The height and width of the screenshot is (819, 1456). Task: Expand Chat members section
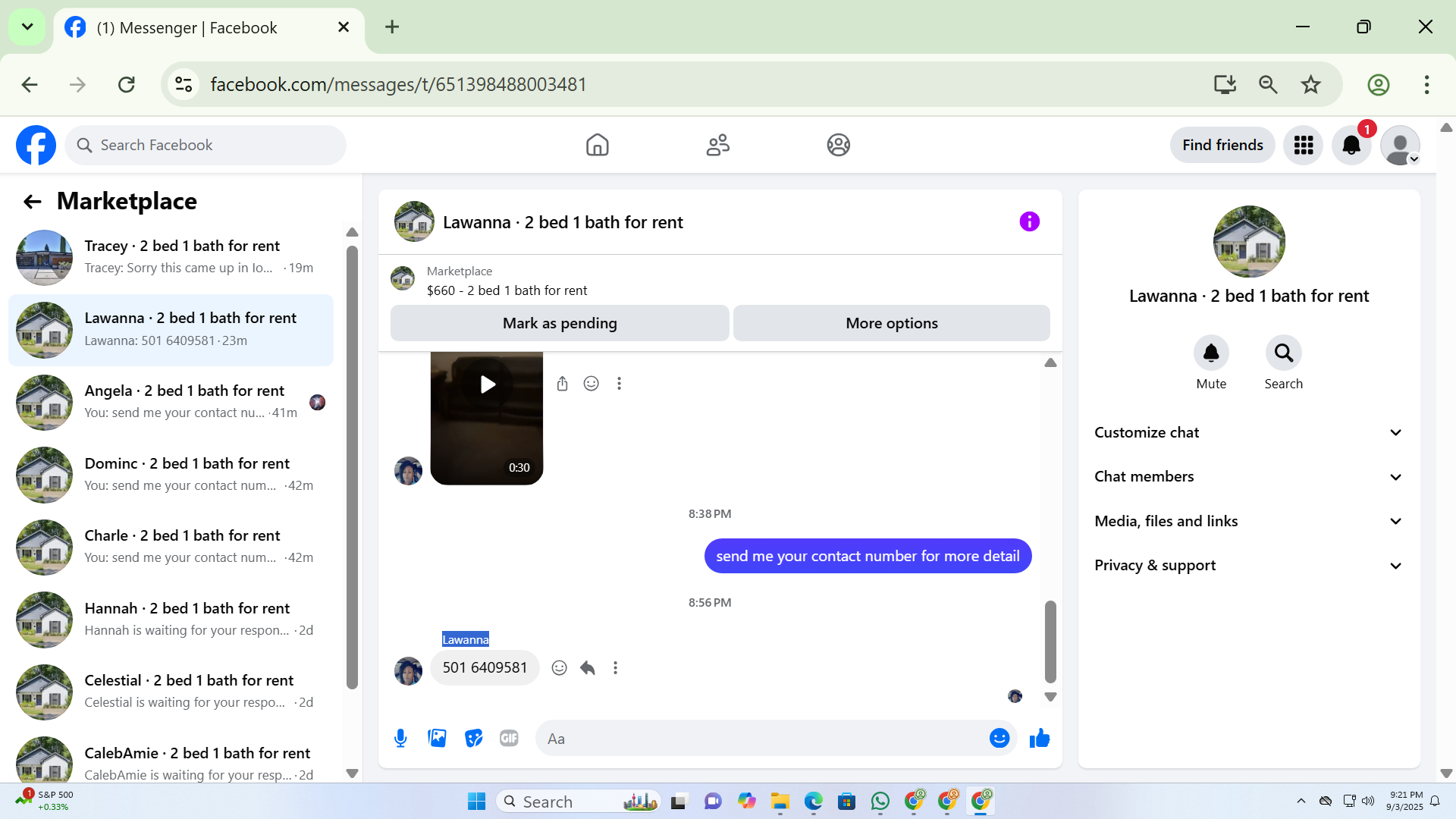1248,477
